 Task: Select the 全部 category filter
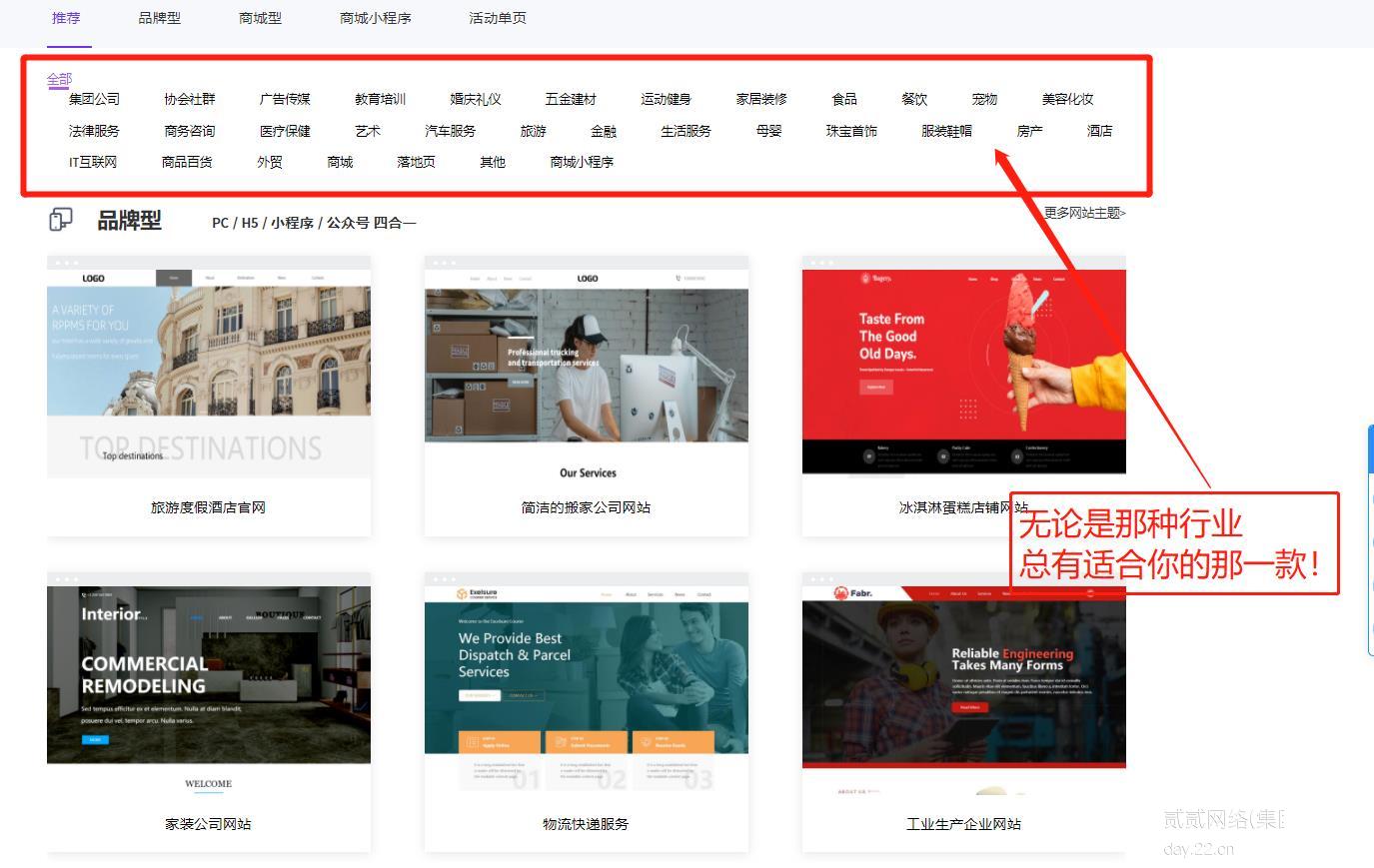pos(59,79)
